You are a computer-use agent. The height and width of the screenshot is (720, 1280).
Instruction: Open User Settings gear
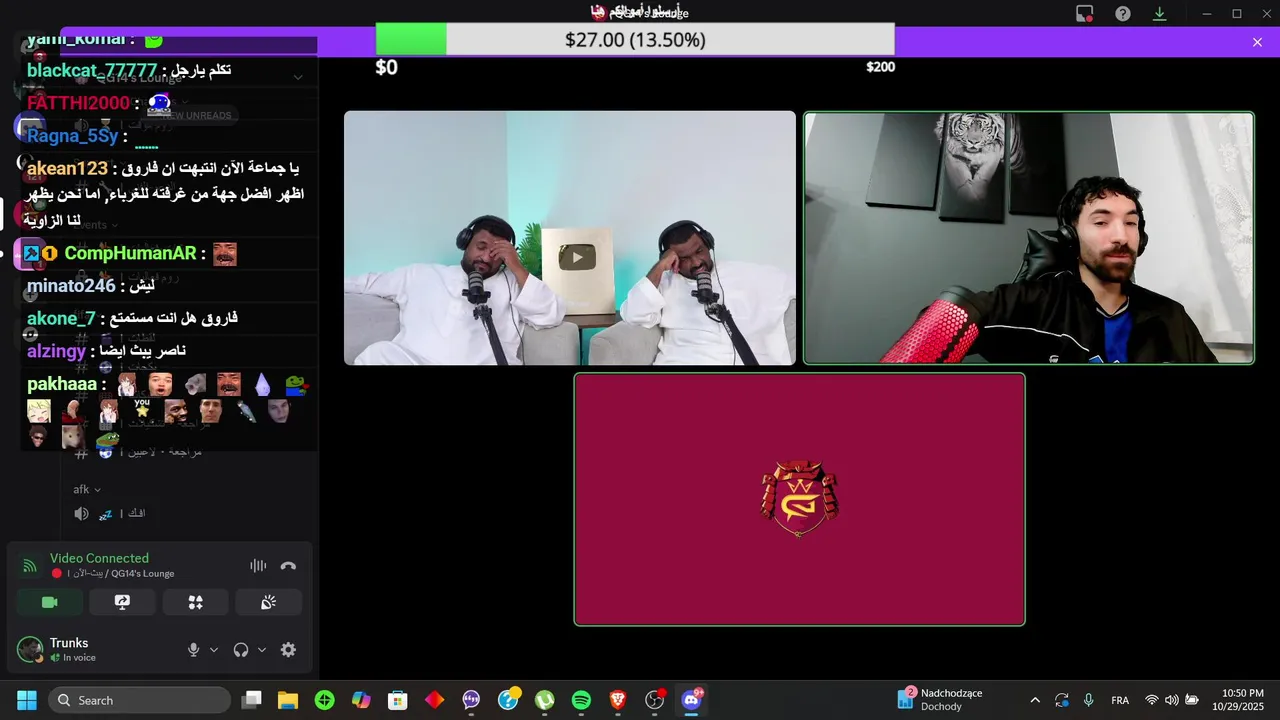[288, 650]
